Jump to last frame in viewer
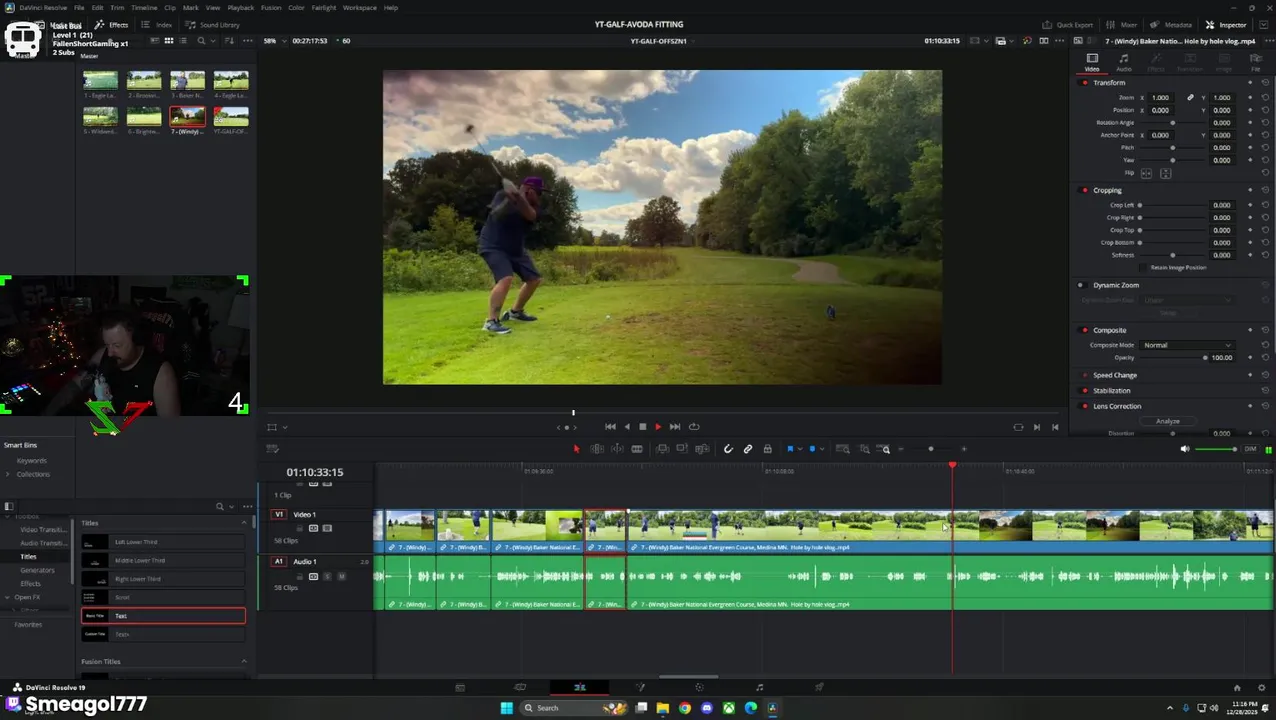 675,427
